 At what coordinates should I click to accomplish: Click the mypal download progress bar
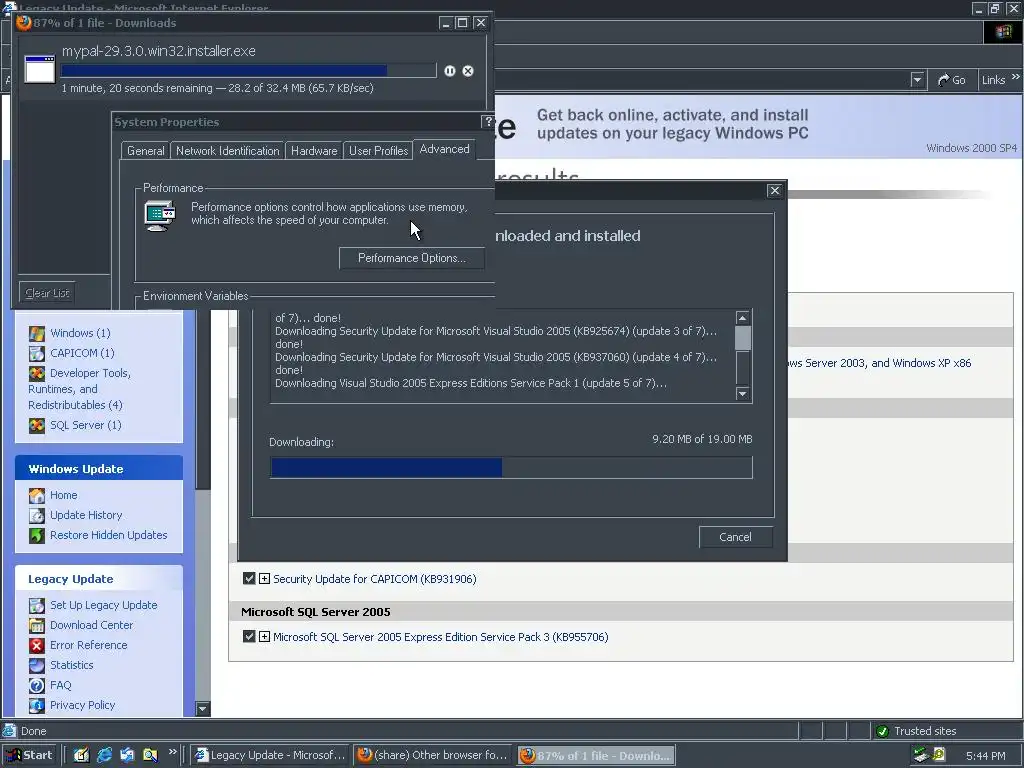[x=248, y=71]
